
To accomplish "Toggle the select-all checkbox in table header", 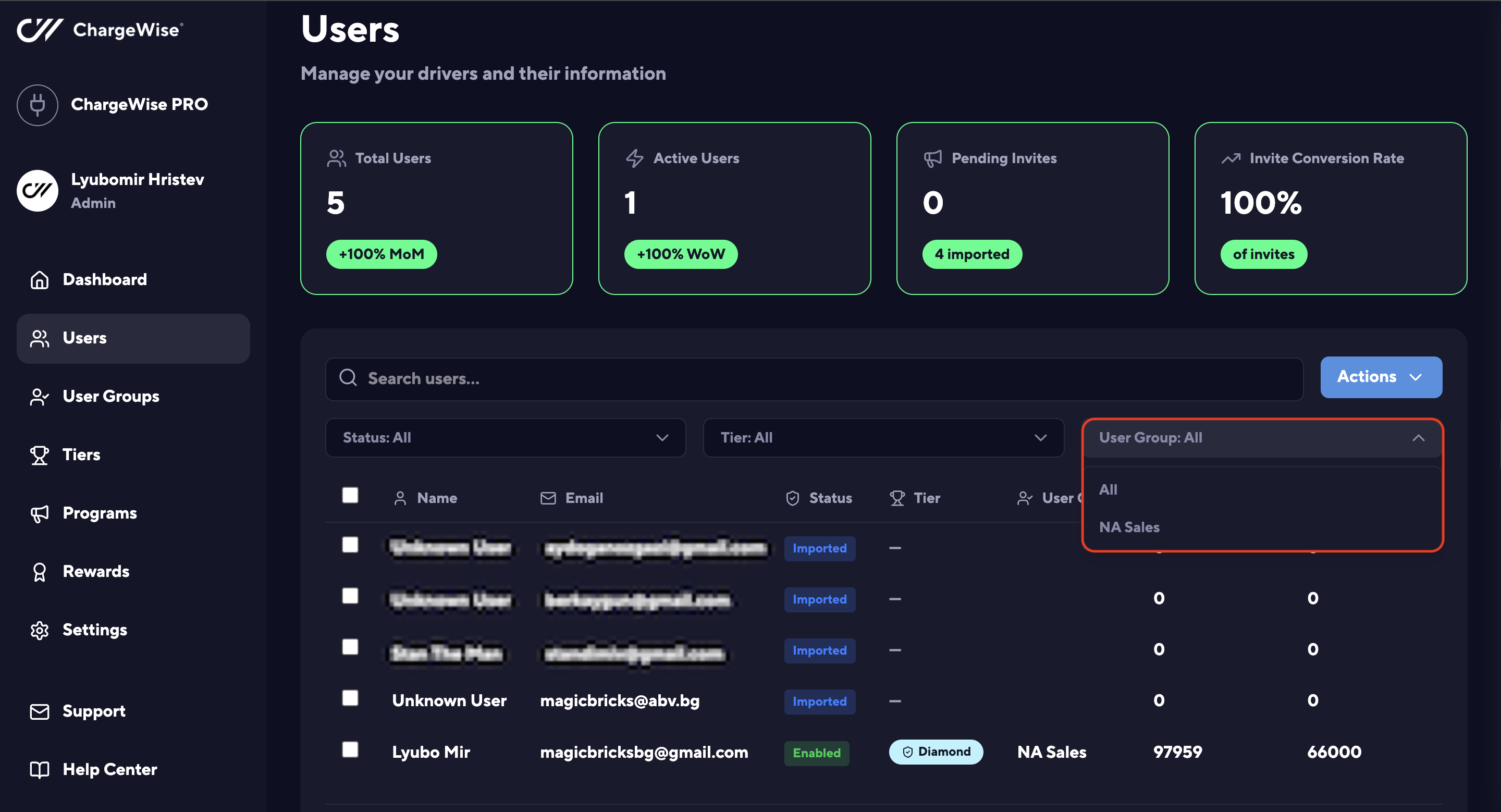I will click(x=350, y=495).
